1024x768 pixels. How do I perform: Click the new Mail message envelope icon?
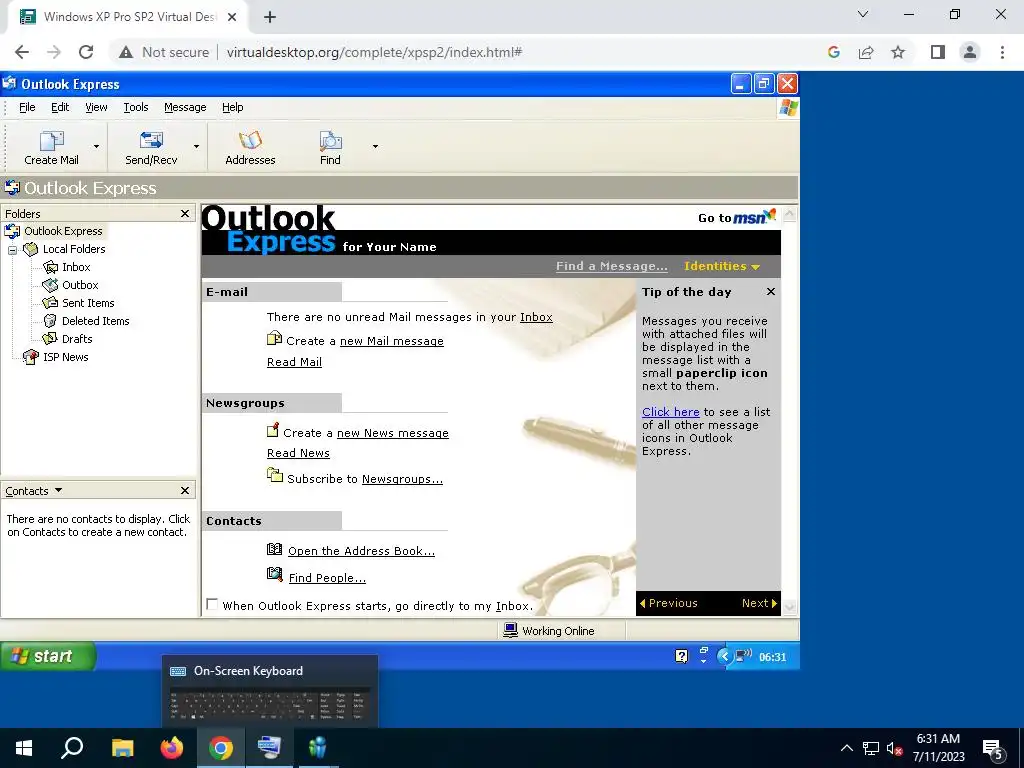pos(274,339)
